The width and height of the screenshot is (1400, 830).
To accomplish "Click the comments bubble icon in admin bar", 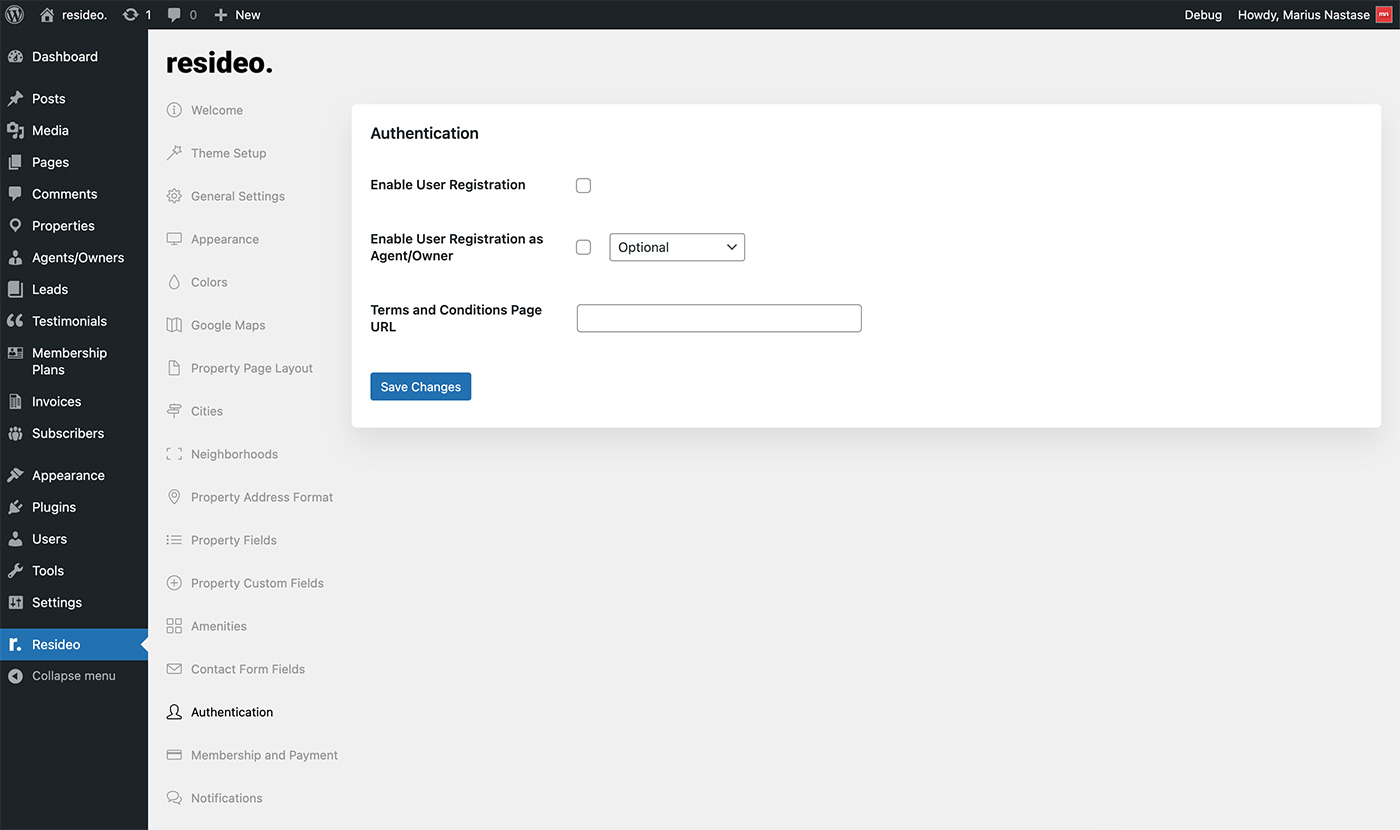I will pos(175,15).
